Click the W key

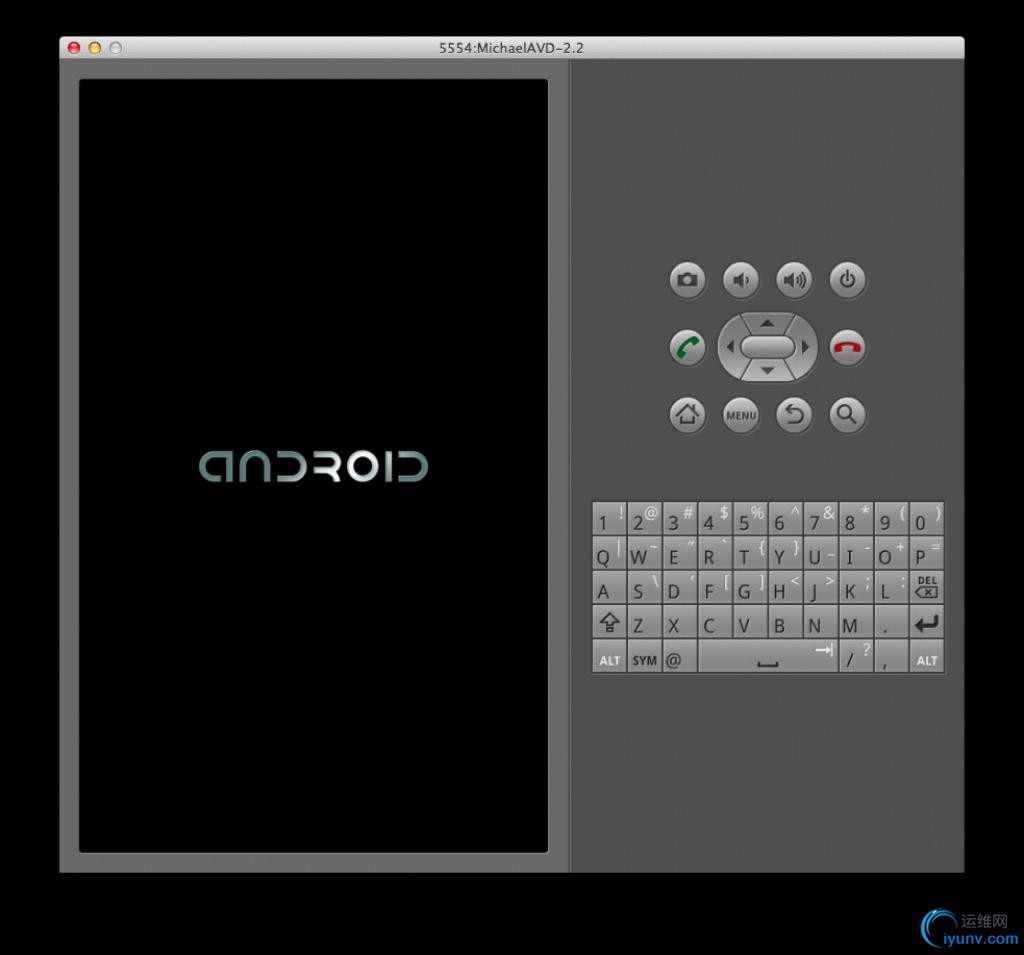point(645,553)
